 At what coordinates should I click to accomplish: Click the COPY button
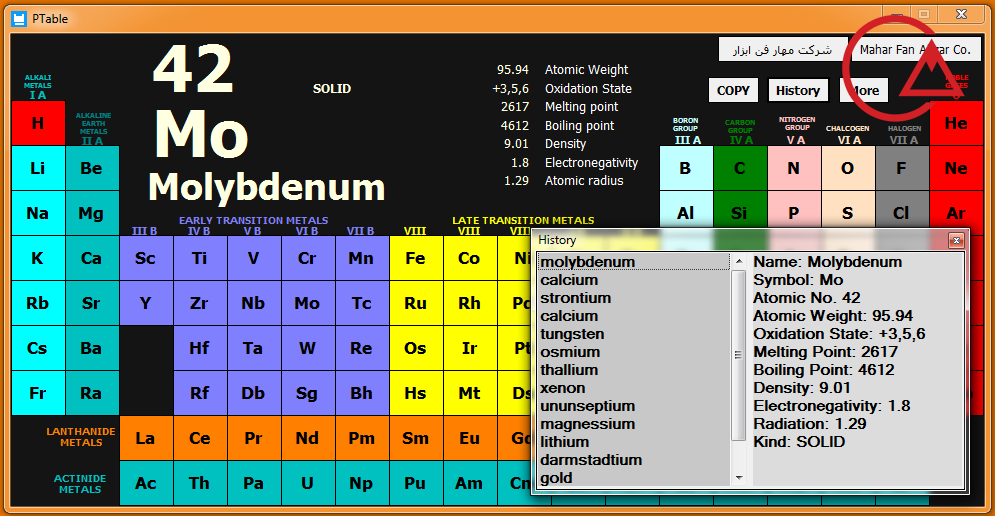pyautogui.click(x=733, y=90)
